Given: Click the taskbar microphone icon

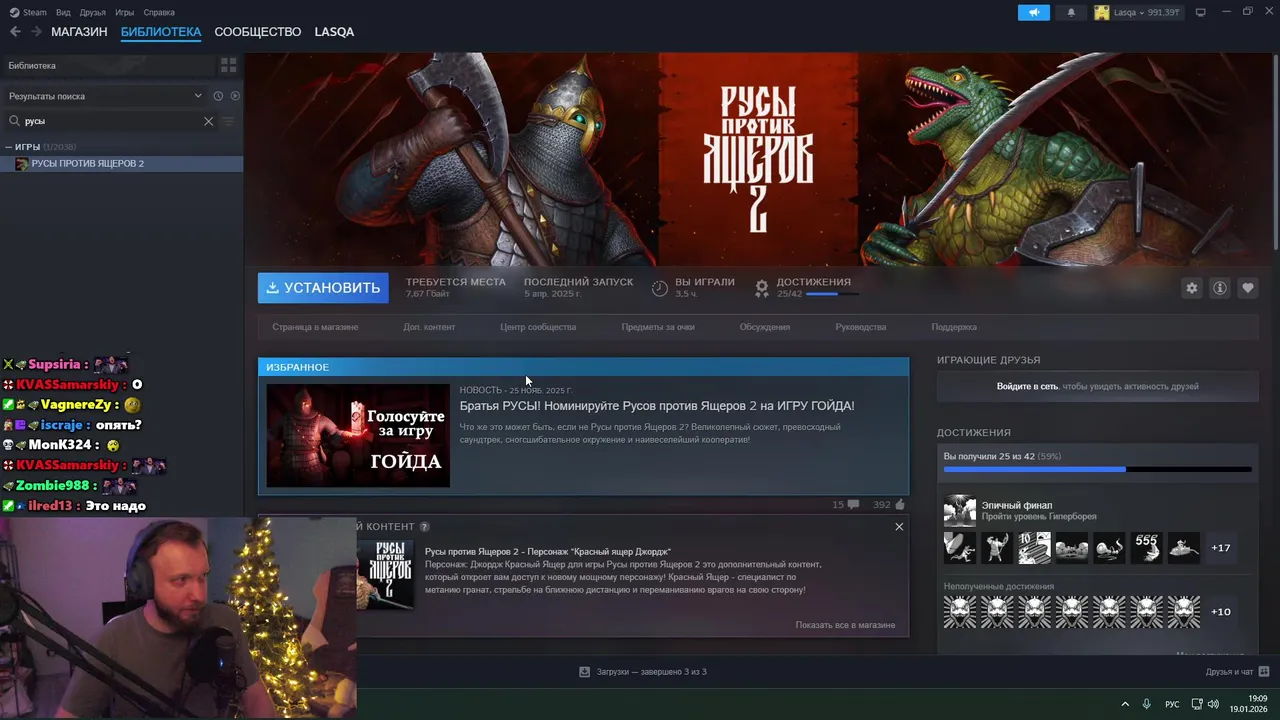Looking at the screenshot, I should tap(1146, 704).
